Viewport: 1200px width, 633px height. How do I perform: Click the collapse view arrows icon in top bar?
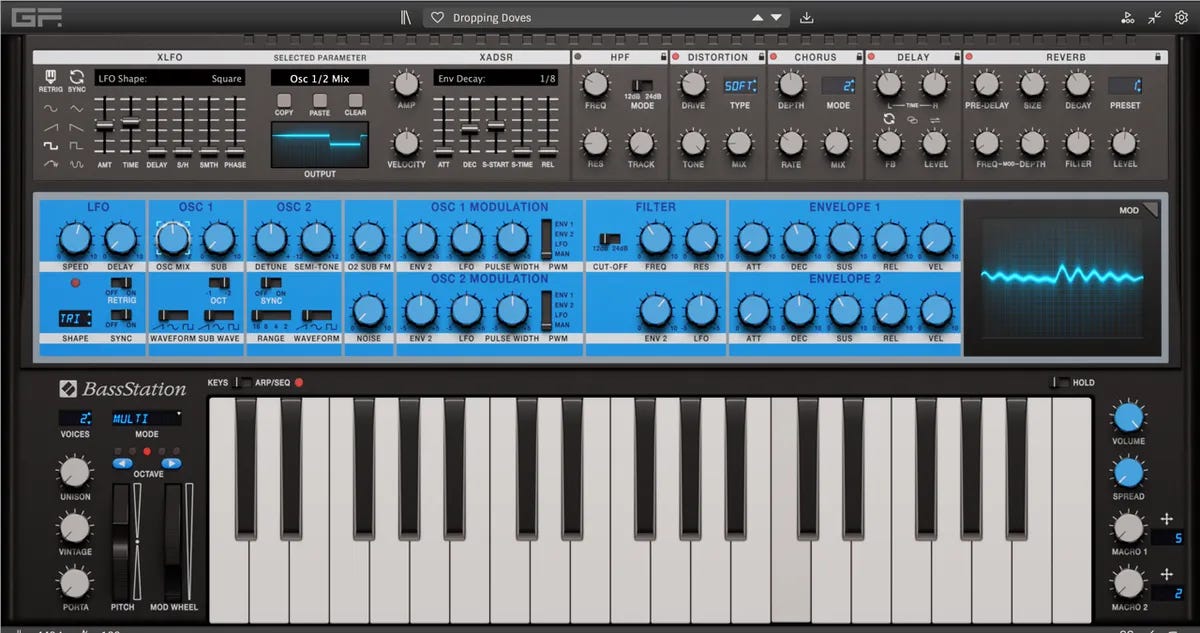[1154, 17]
